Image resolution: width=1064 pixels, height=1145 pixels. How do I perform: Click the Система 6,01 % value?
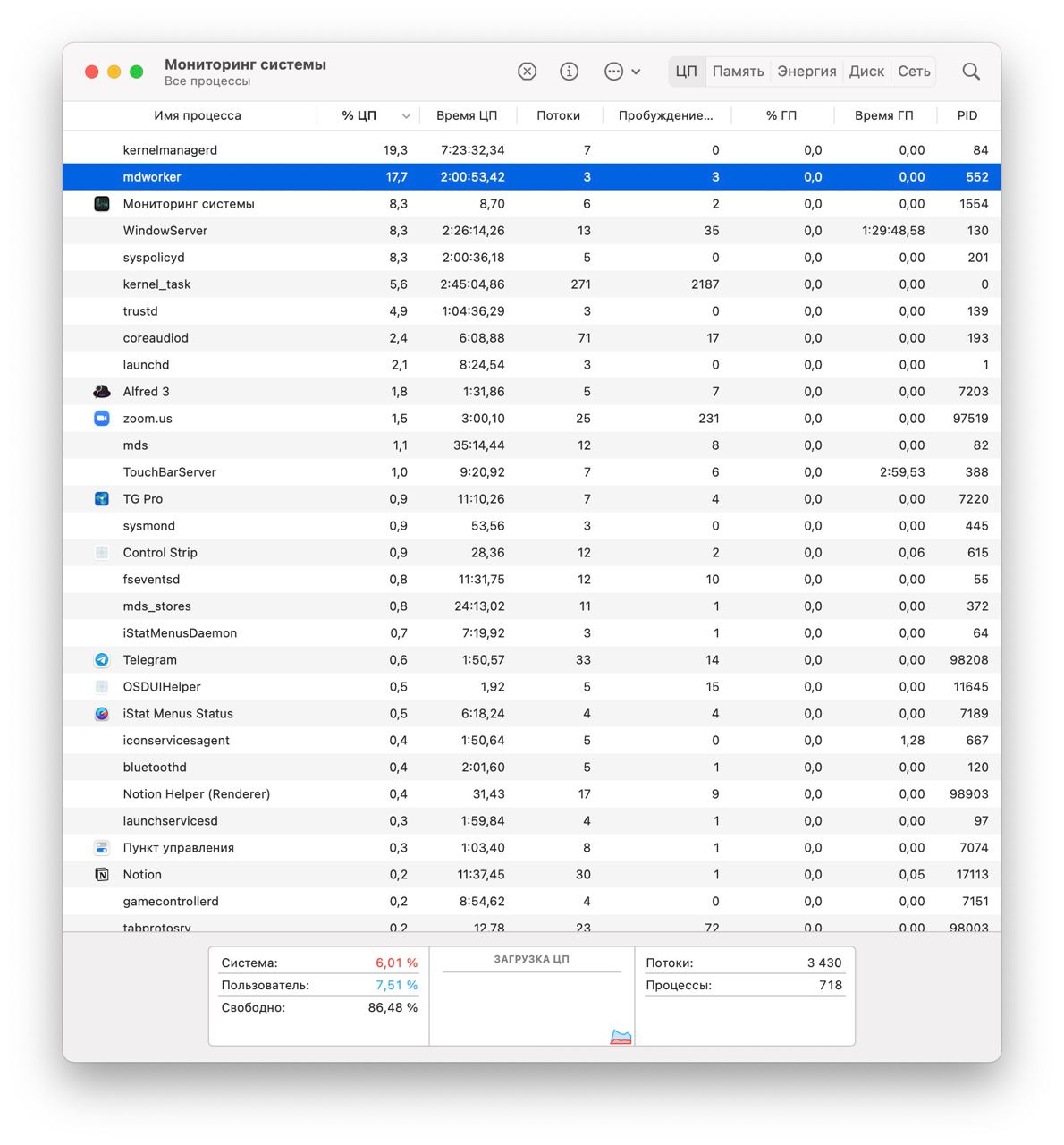tap(397, 963)
